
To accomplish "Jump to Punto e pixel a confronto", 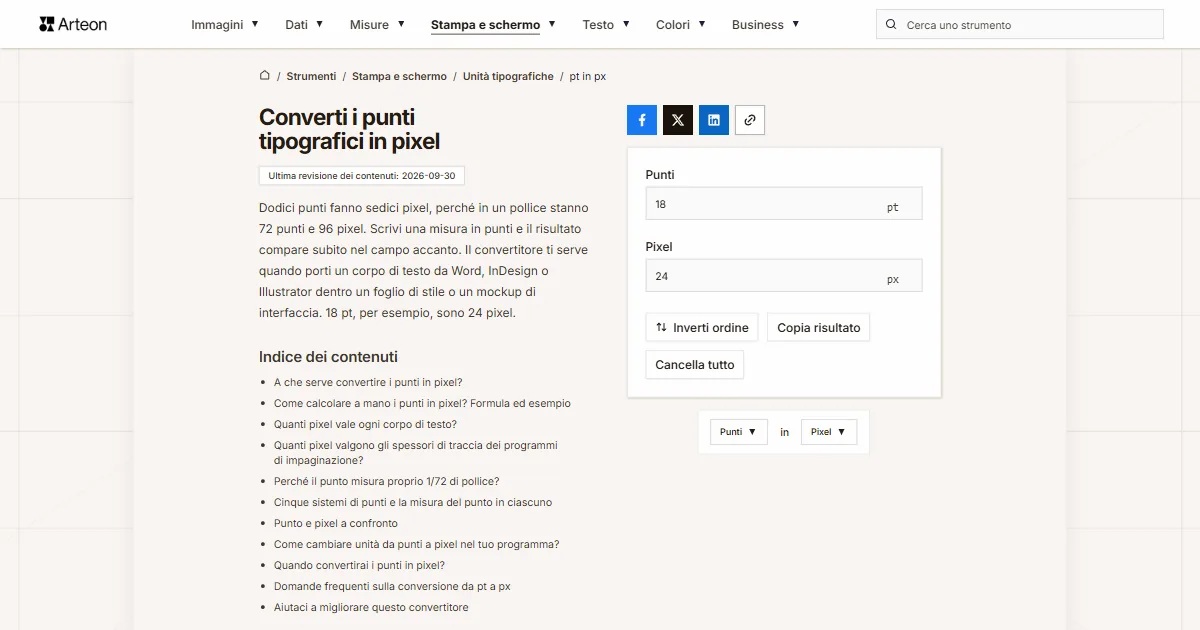I will tap(336, 523).
